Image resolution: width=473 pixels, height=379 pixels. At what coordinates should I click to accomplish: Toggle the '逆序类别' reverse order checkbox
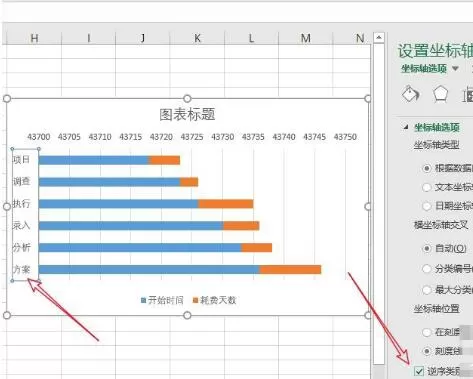click(419, 371)
